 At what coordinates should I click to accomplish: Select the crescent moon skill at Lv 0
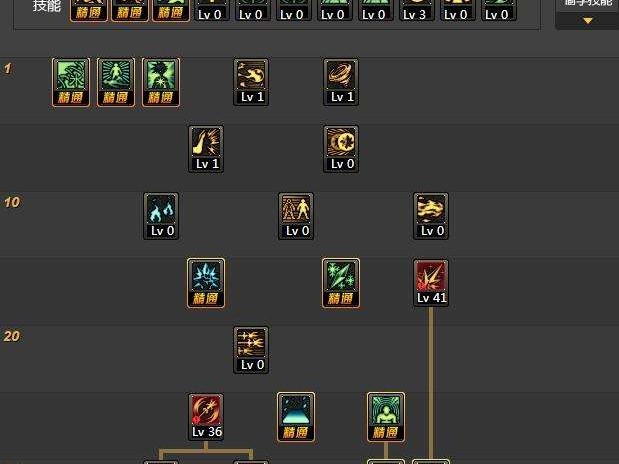pos(341,149)
